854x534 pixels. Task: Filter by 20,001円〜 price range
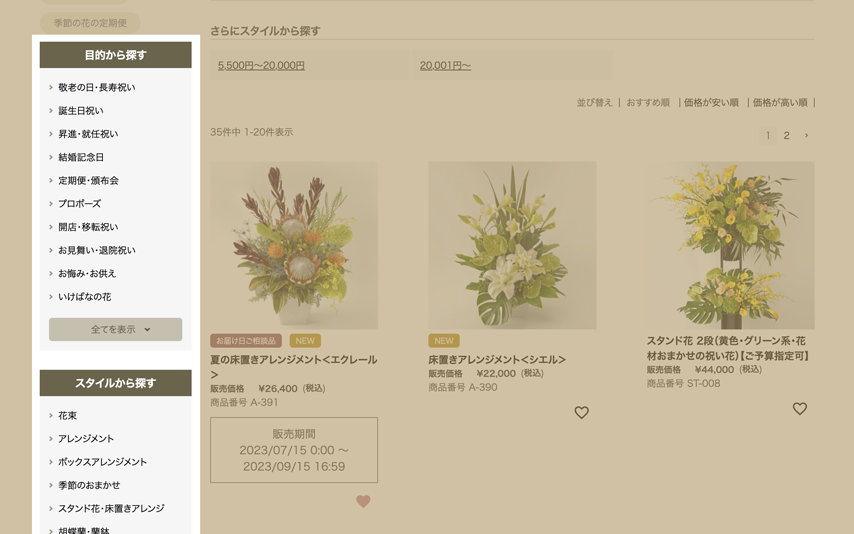[x=445, y=66]
